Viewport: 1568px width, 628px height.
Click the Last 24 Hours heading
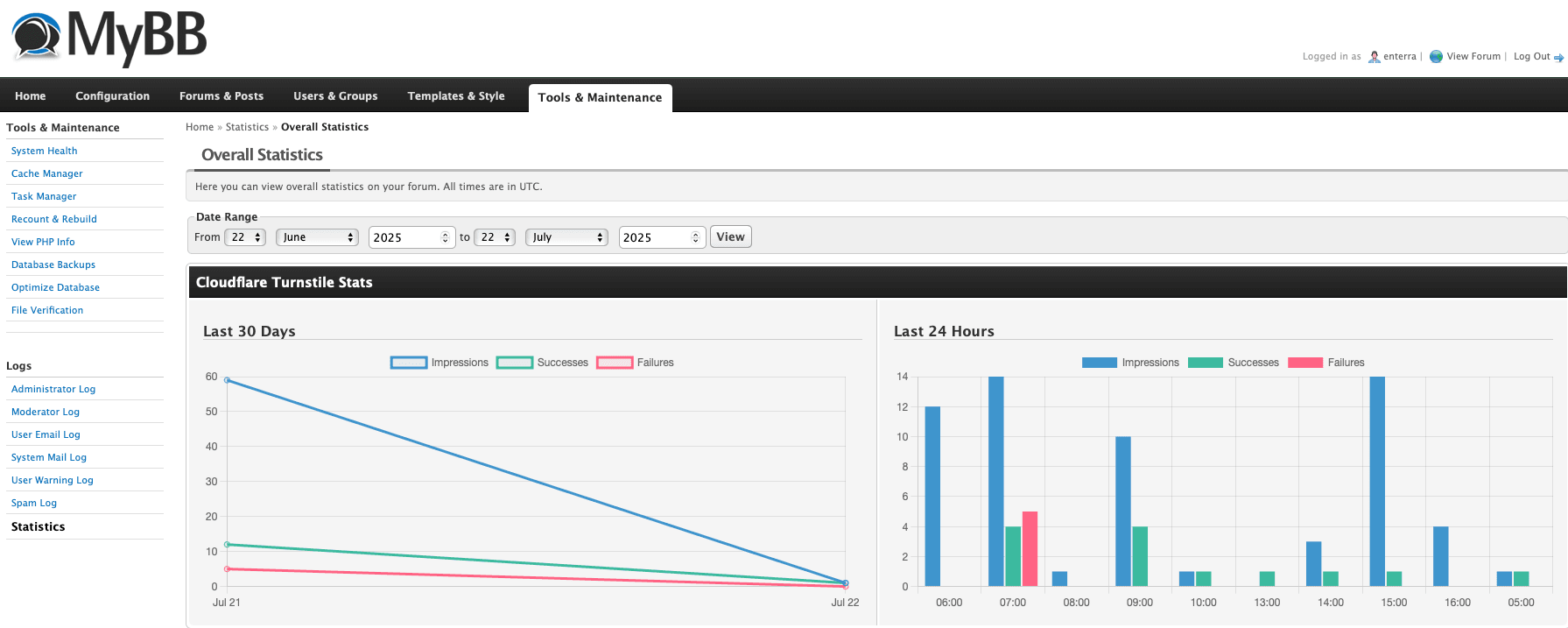click(x=944, y=331)
